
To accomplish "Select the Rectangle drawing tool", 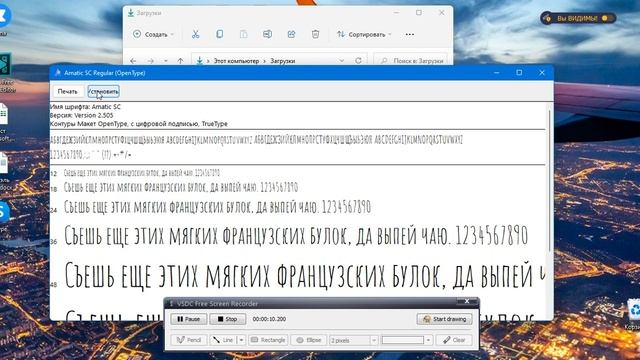I will 268,340.
